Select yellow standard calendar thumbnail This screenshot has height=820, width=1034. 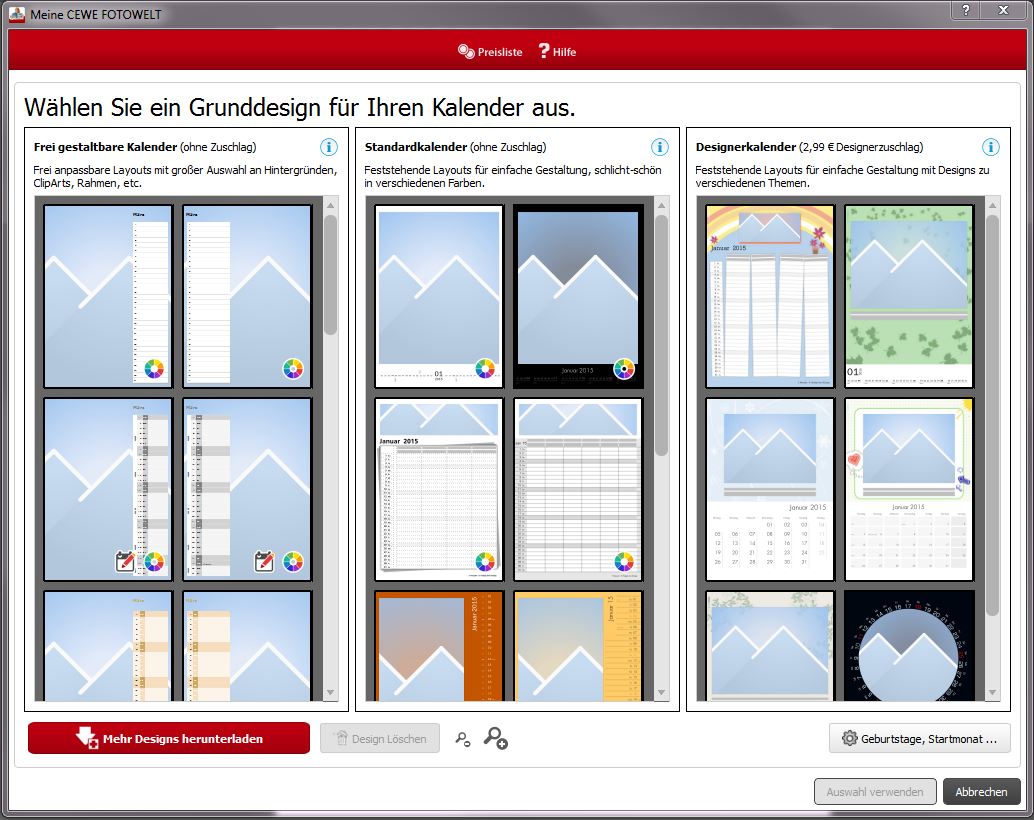coord(578,647)
